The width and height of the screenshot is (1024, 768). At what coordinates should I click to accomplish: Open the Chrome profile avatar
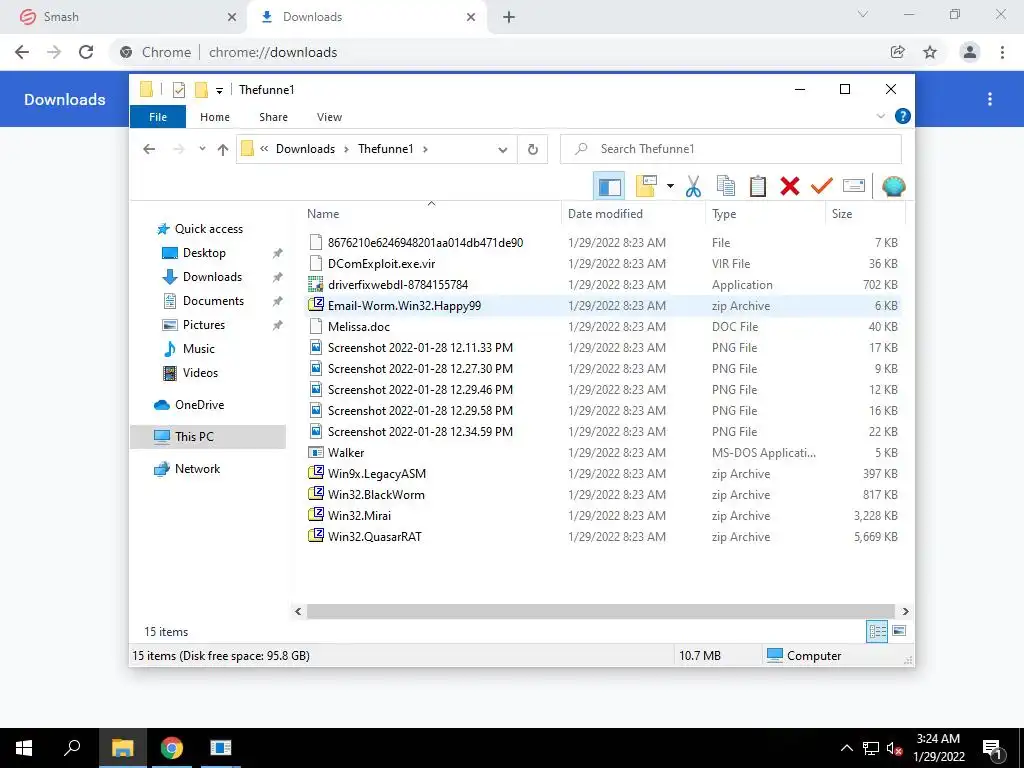(x=970, y=52)
